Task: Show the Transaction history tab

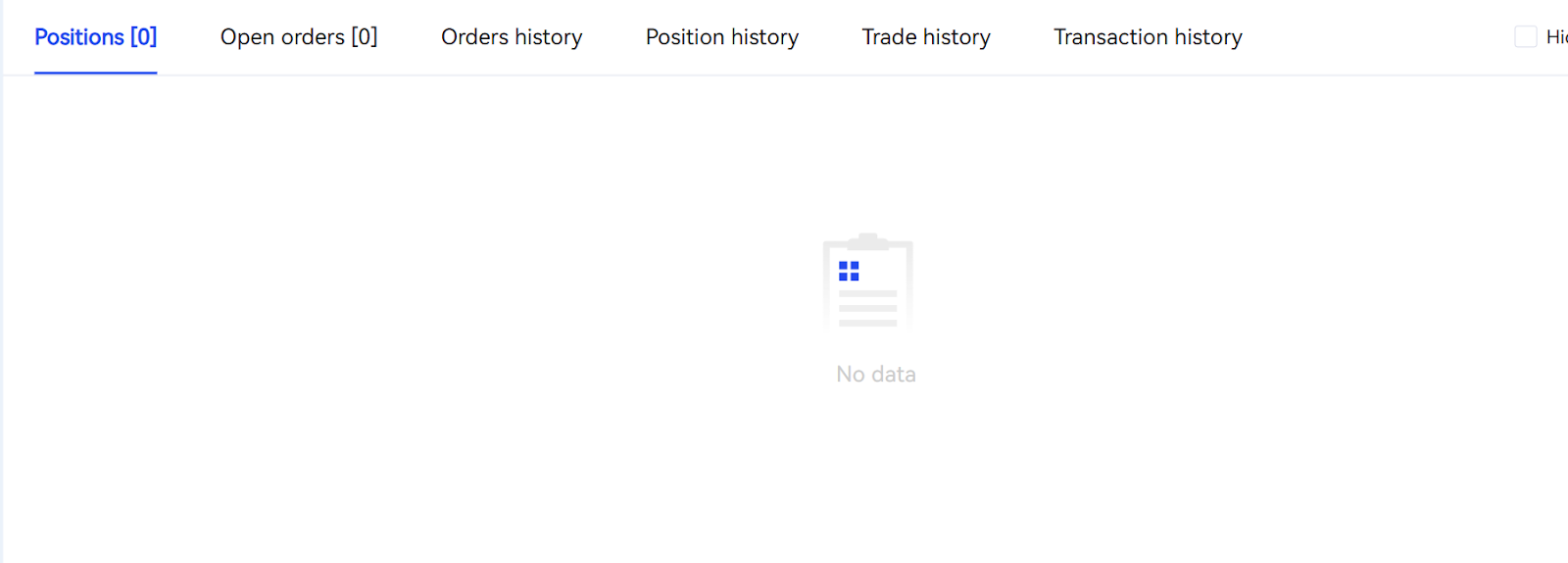Action: point(1148,37)
